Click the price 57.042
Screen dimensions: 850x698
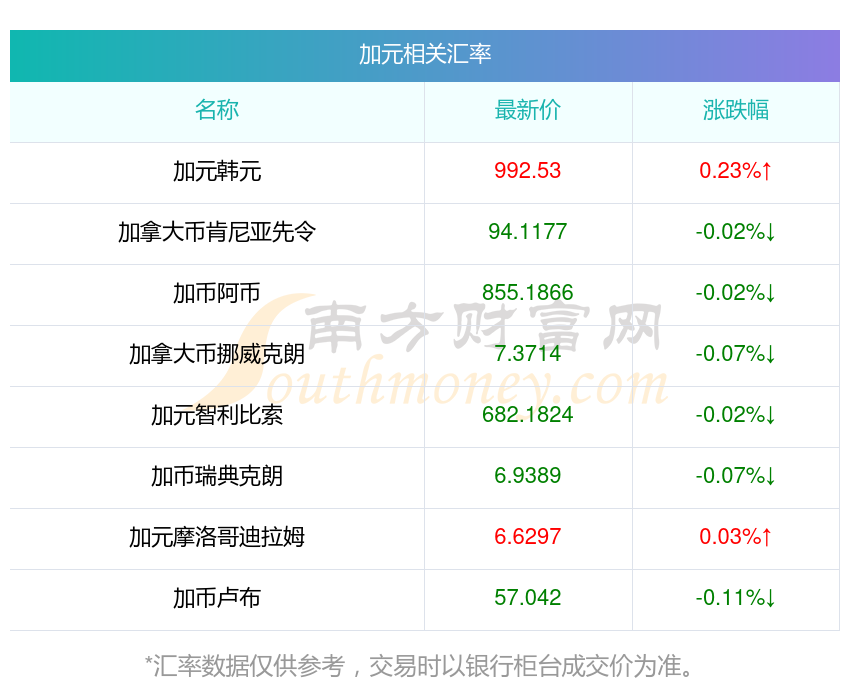(x=527, y=598)
